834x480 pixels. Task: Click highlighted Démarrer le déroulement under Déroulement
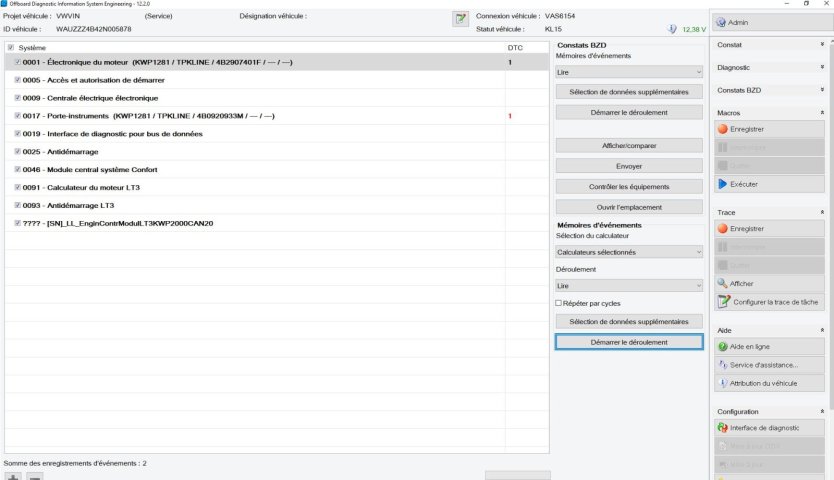(x=629, y=342)
